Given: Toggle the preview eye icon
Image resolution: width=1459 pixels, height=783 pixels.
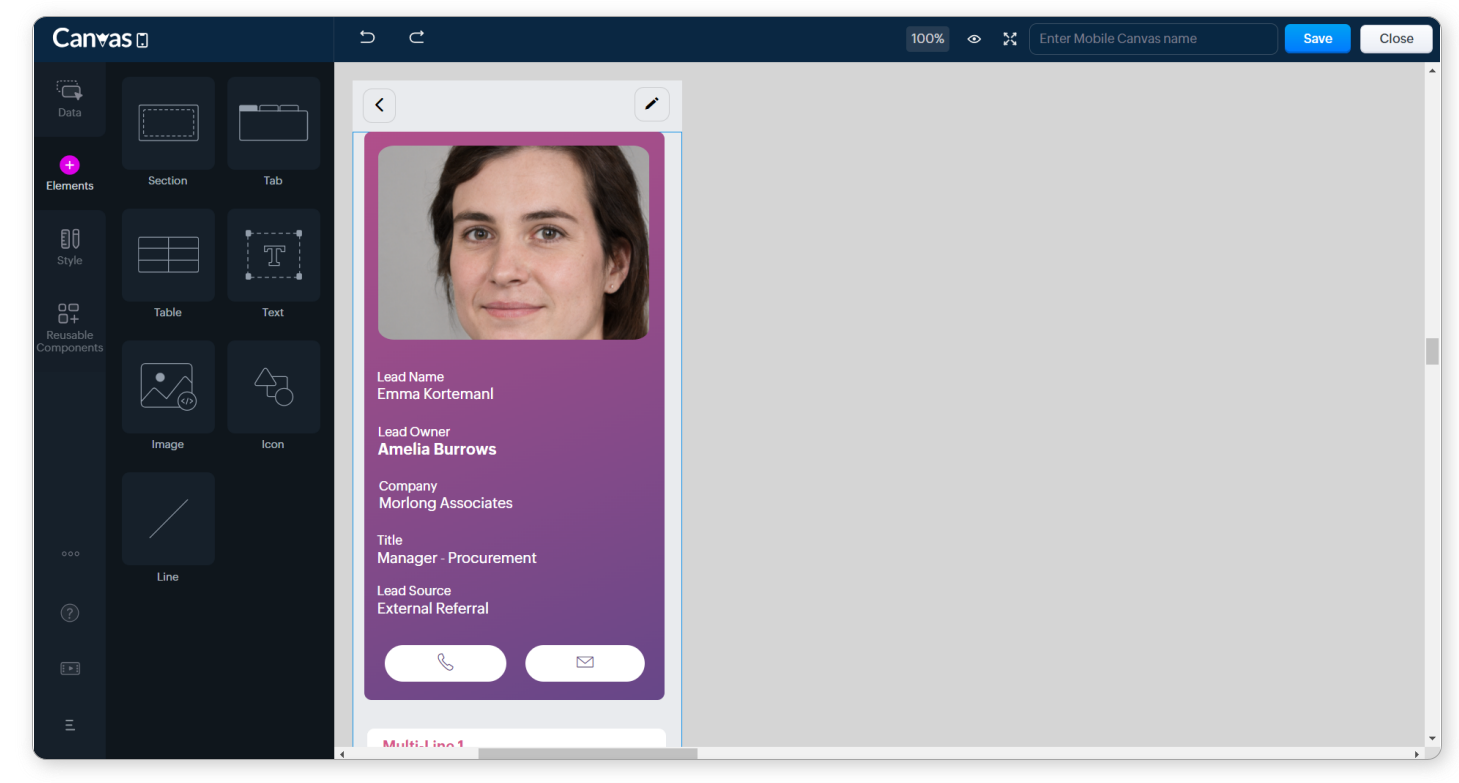Looking at the screenshot, I should (974, 39).
